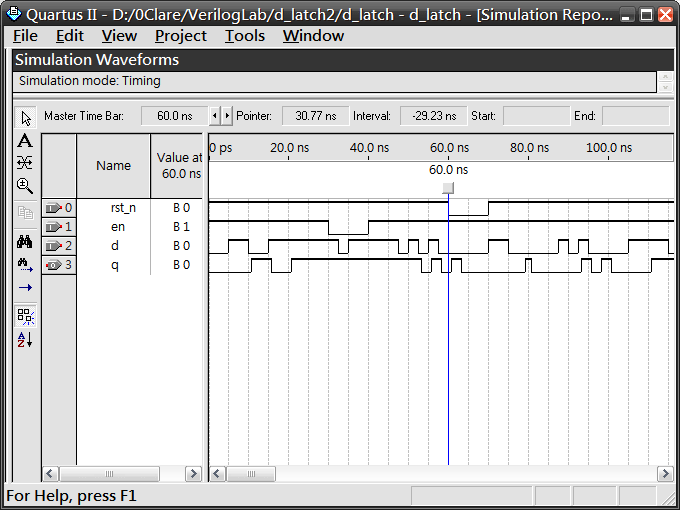Viewport: 680px width, 510px height.
Task: Select the rst_n signal row
Action: 122,208
